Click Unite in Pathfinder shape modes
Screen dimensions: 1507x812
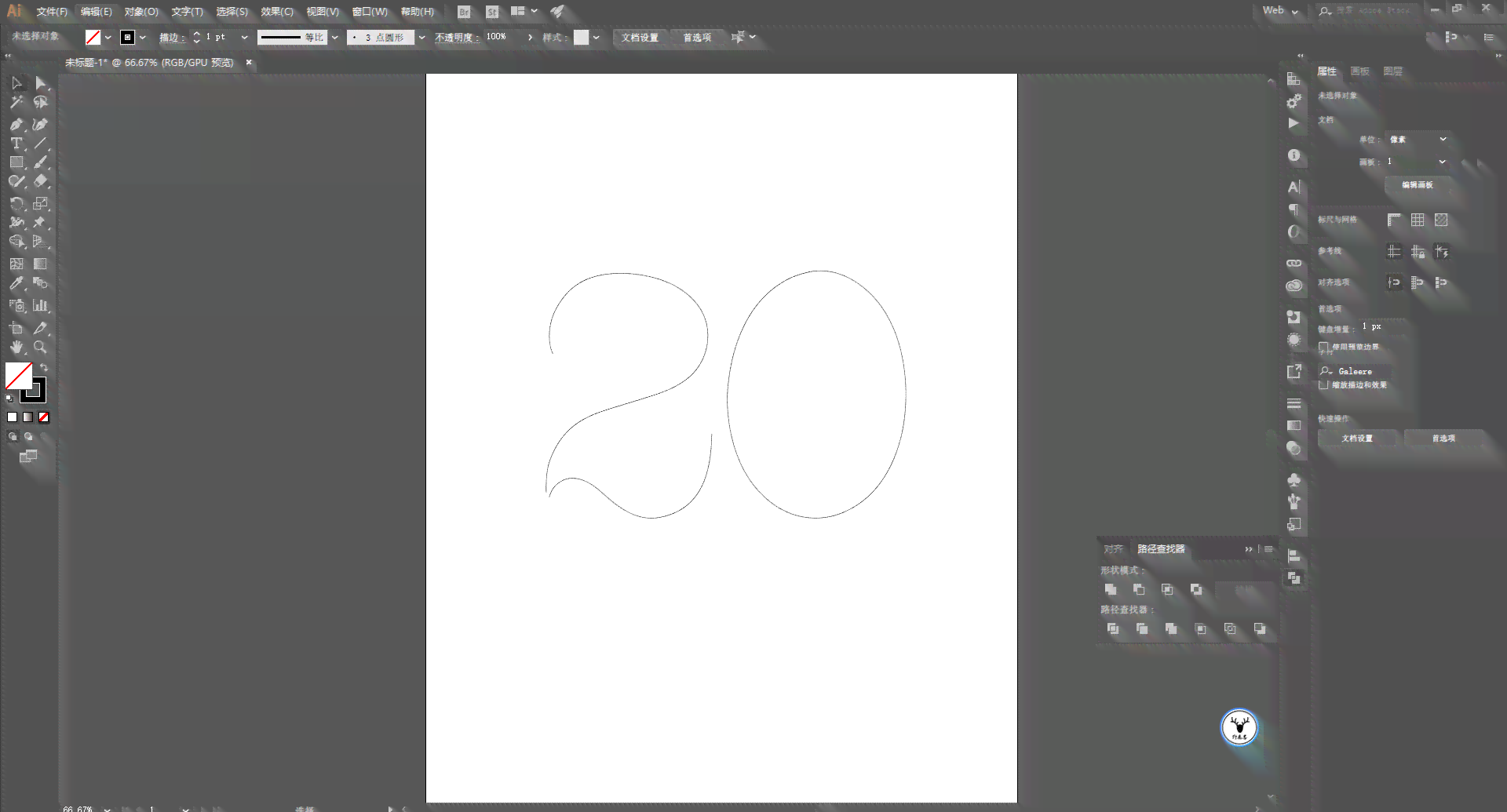[1111, 589]
